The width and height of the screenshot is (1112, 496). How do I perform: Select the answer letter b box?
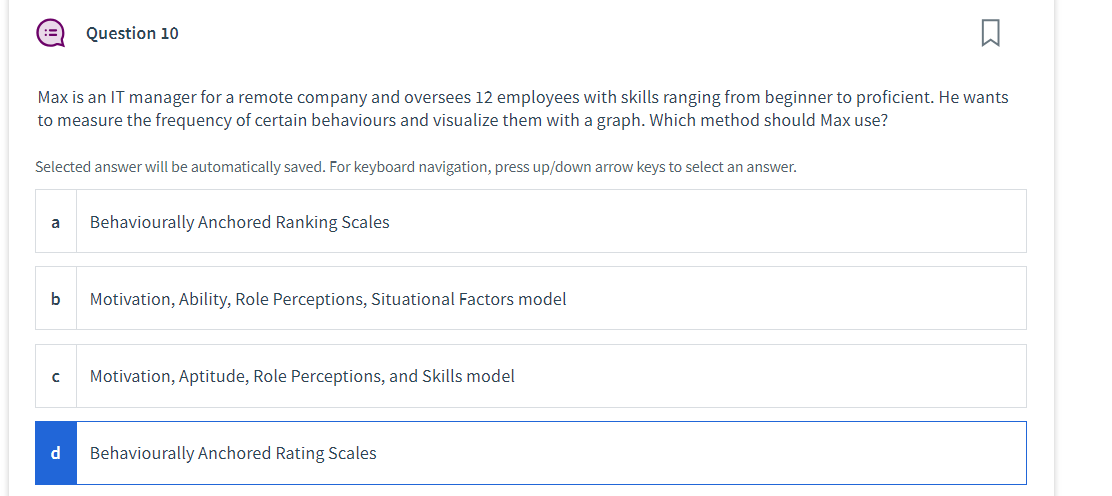click(x=56, y=299)
